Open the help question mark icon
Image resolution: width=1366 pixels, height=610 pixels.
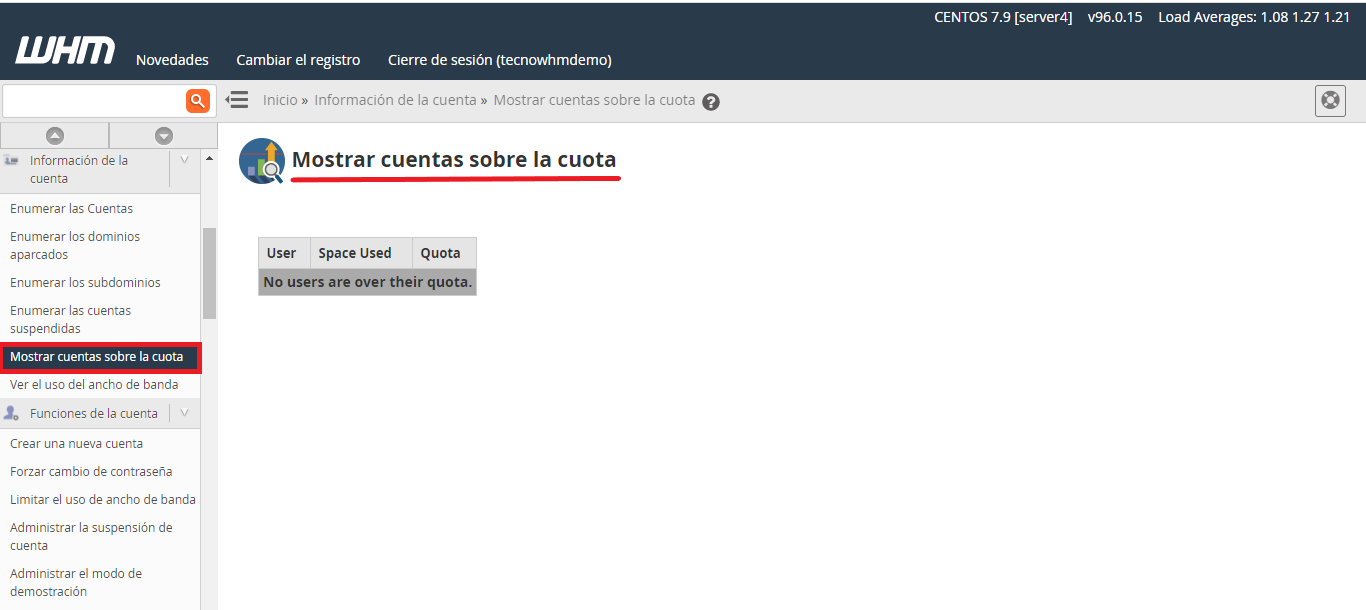711,102
